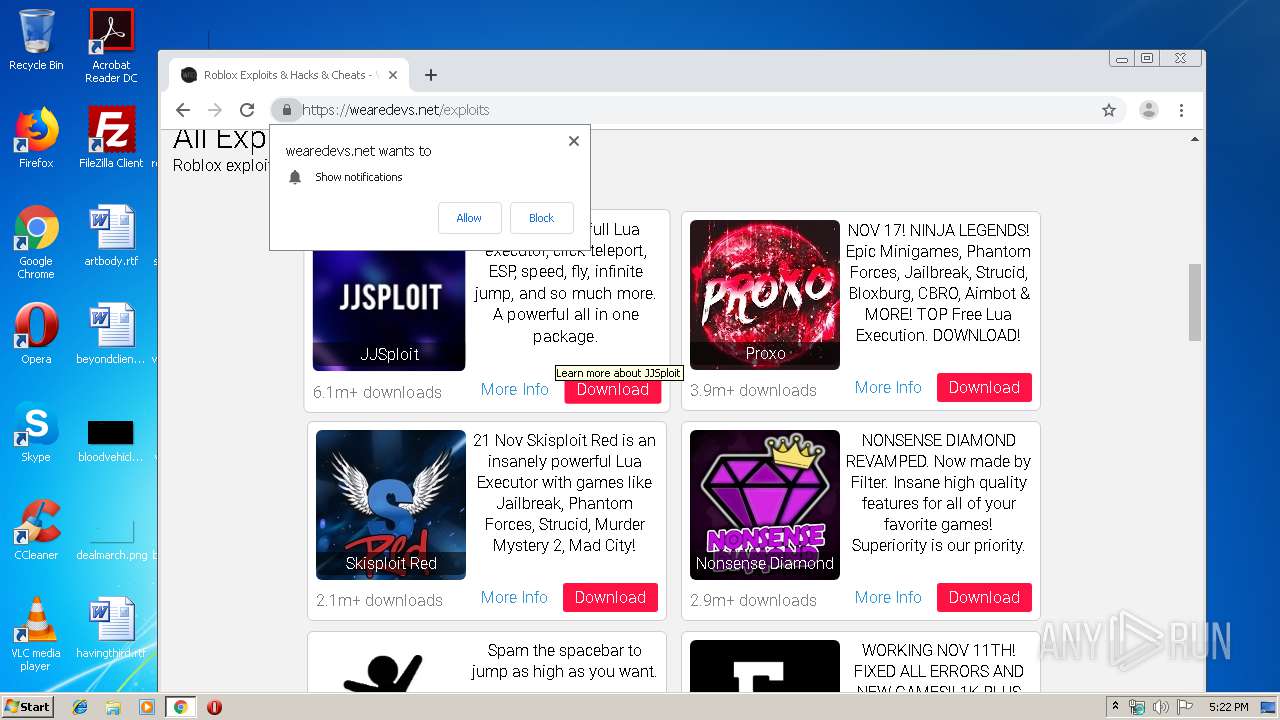
Task: Open More Info for Proxo
Action: [888, 387]
